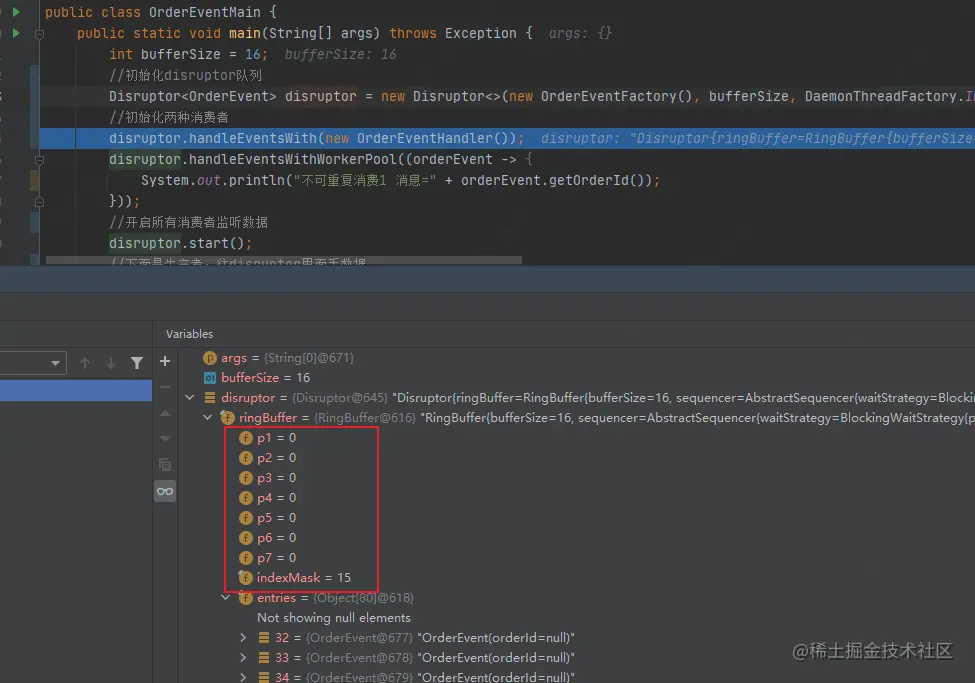
Task: Select the p5 = 0 field
Action: (277, 518)
